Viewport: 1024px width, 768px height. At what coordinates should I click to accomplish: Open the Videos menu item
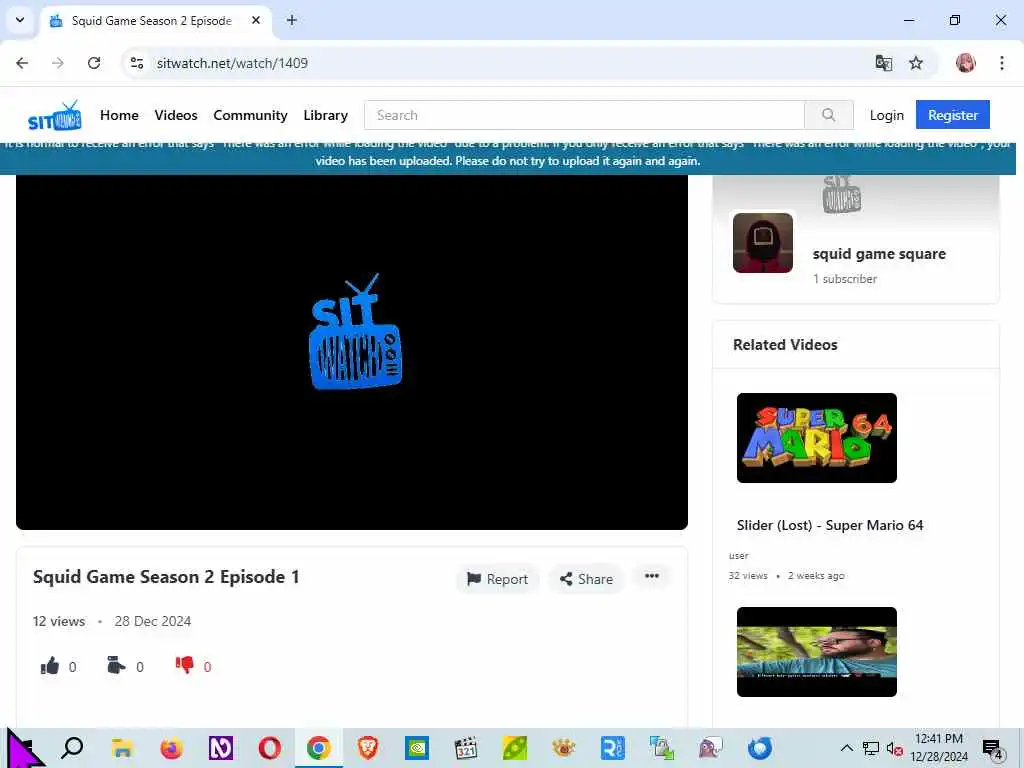(x=176, y=115)
